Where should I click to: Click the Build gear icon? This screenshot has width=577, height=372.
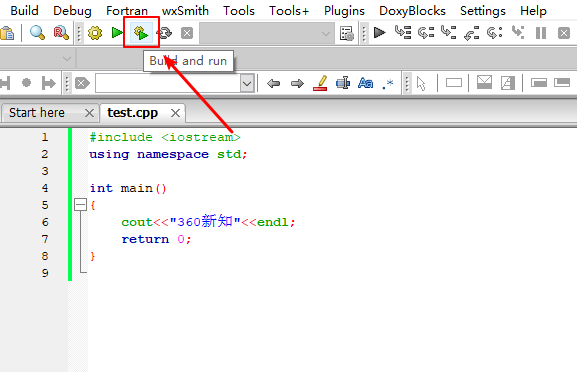tap(95, 33)
